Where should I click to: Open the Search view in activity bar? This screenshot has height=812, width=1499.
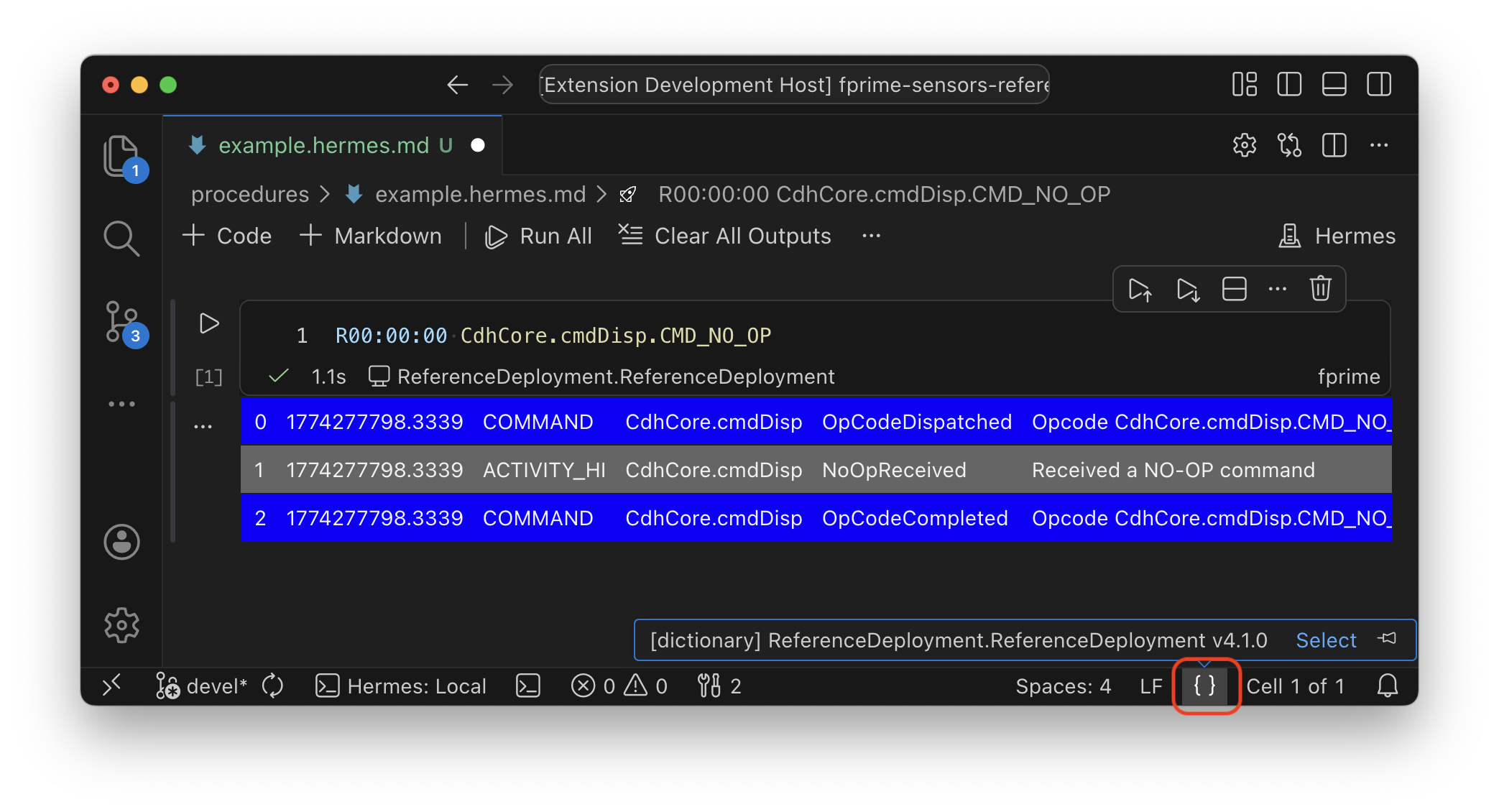tap(121, 238)
